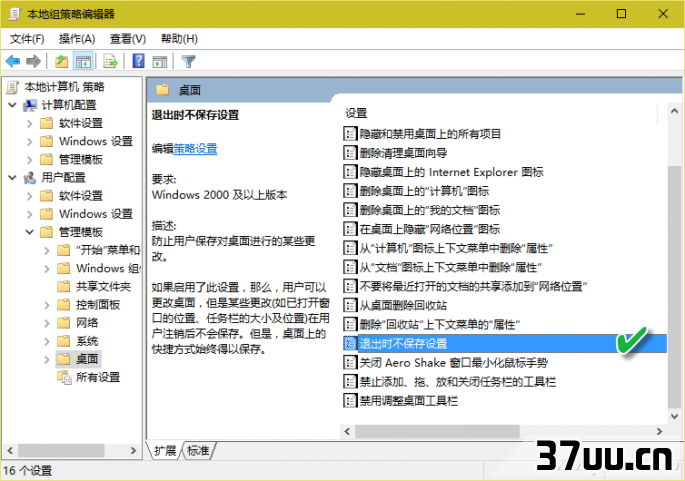Click folder icon of 桌面 in tree
685x481 pixels.
coord(64,359)
